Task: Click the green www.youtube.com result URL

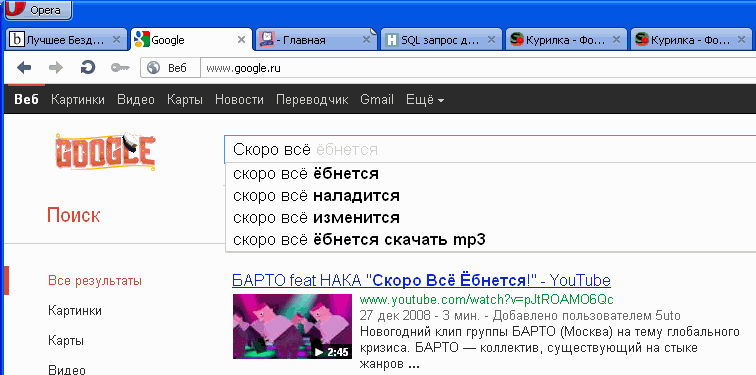Action: [x=486, y=299]
